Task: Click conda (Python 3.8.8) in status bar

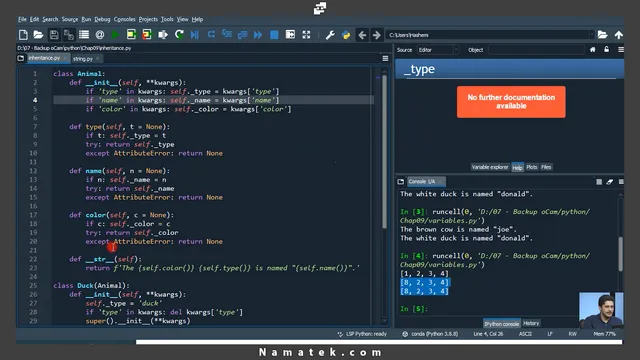Action: click(x=430, y=334)
